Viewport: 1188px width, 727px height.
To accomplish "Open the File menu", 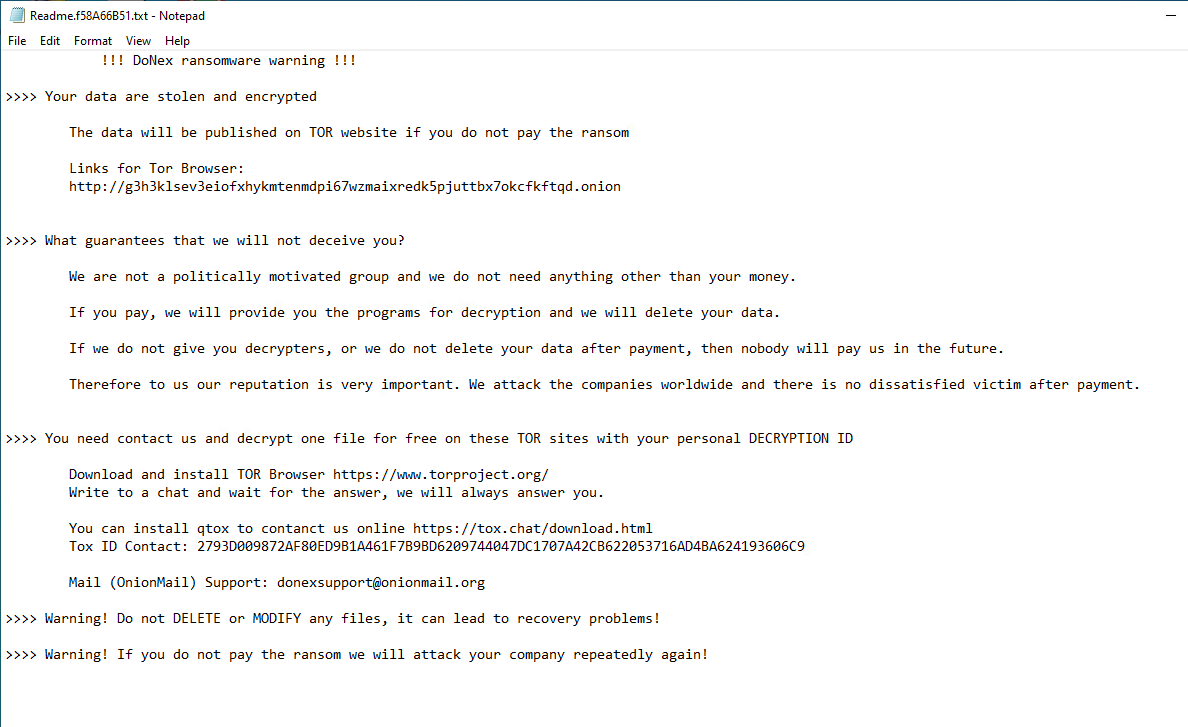I will (17, 41).
